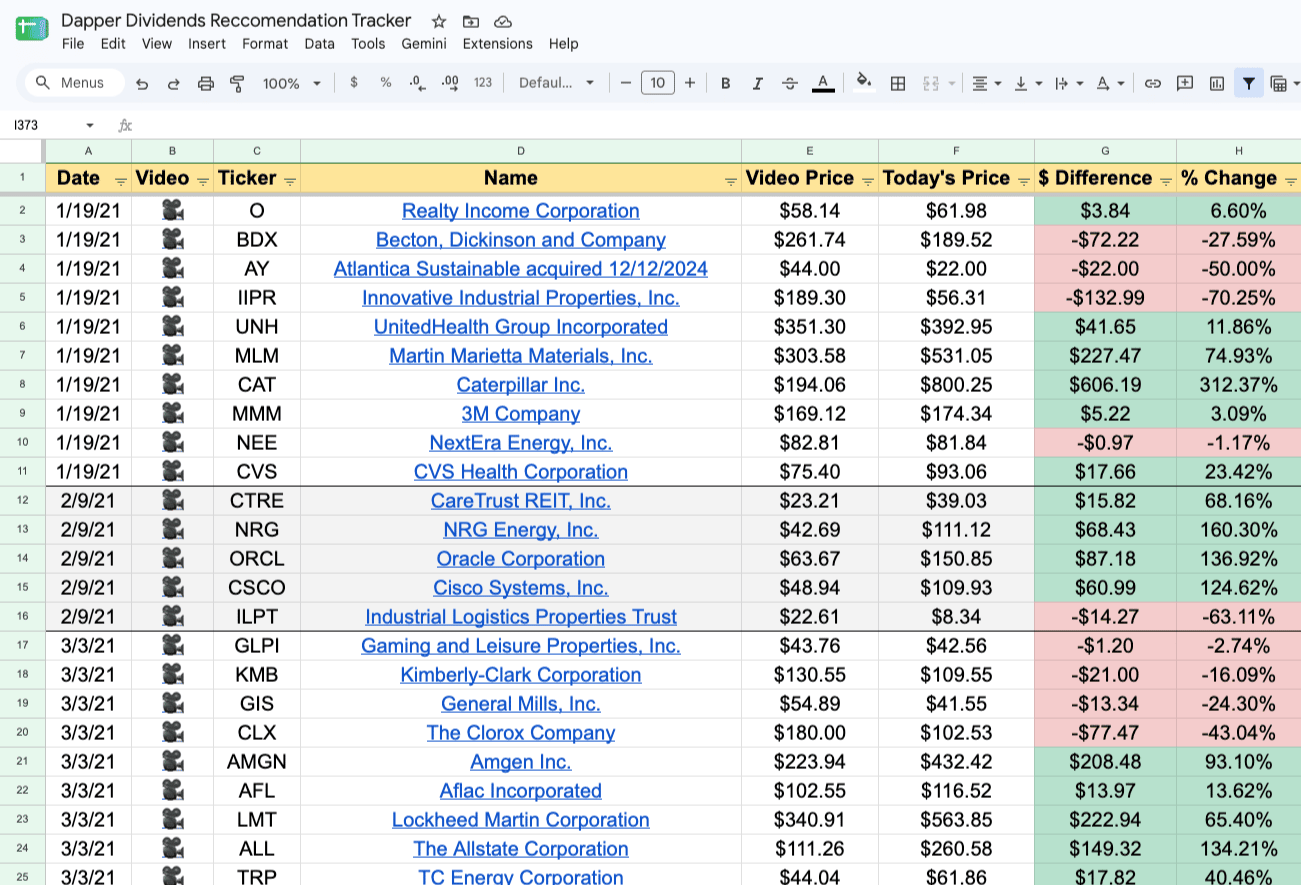Open the View menu
This screenshot has width=1301, height=885.
click(x=157, y=44)
